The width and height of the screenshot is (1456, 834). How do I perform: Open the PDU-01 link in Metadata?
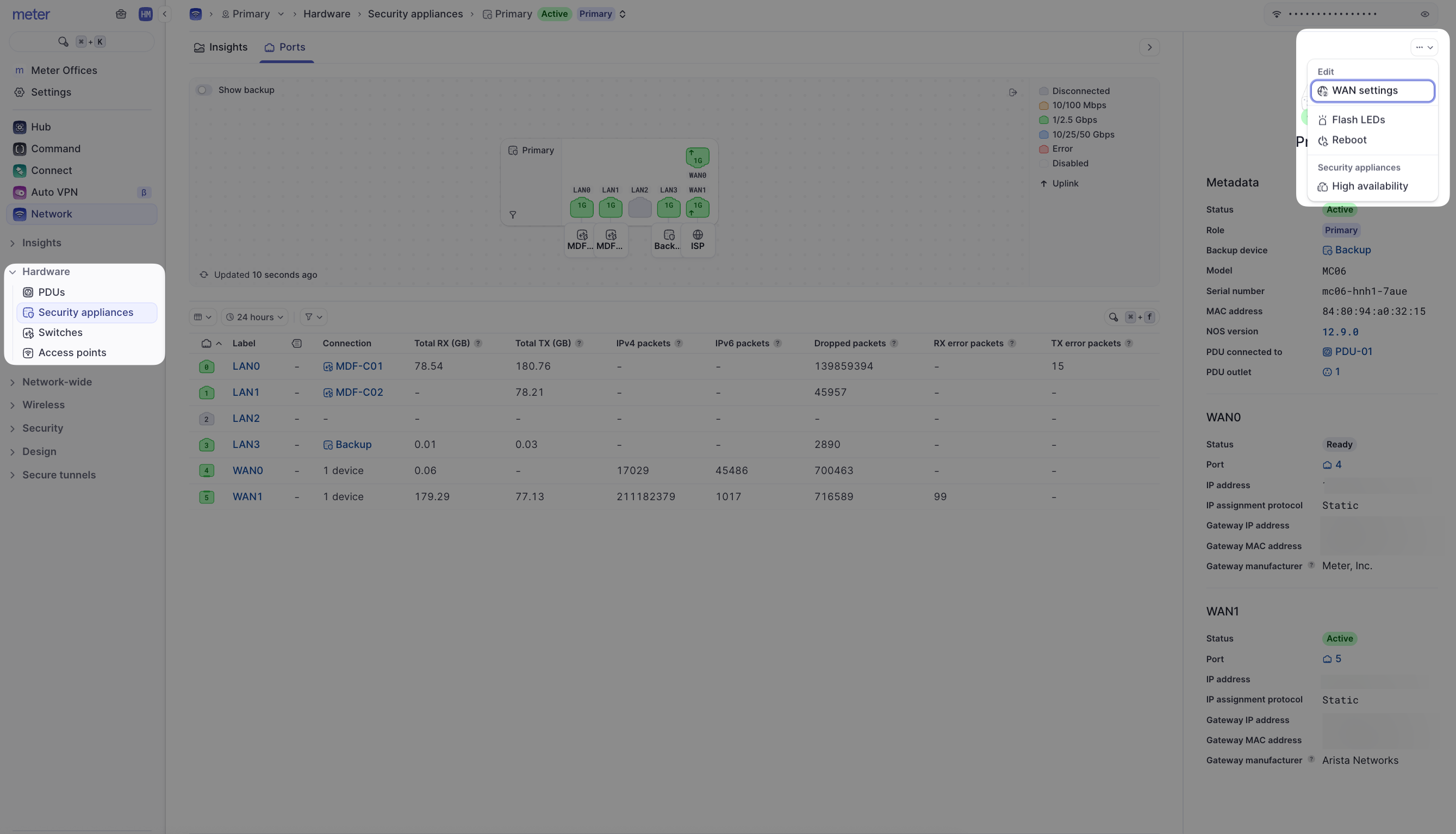click(1353, 352)
